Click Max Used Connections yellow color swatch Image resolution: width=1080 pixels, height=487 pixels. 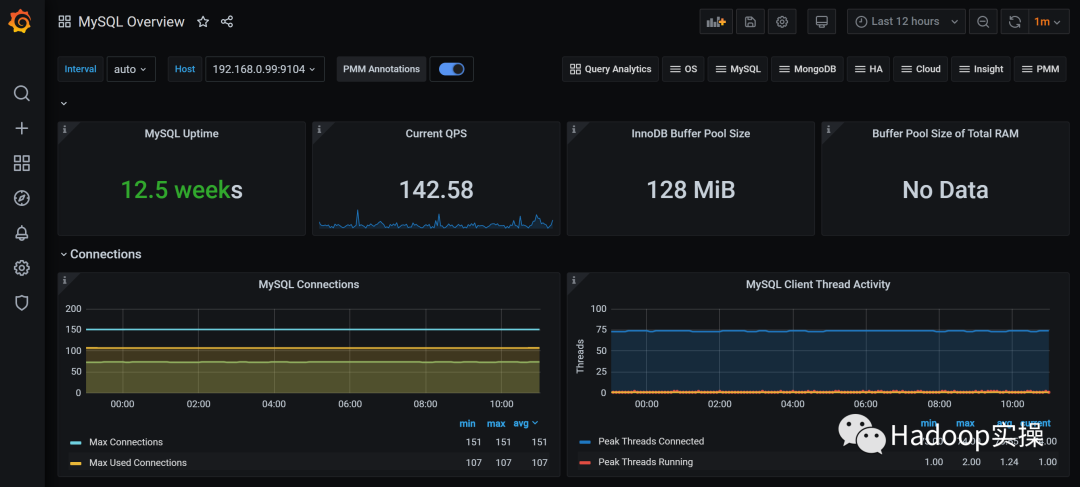76,463
